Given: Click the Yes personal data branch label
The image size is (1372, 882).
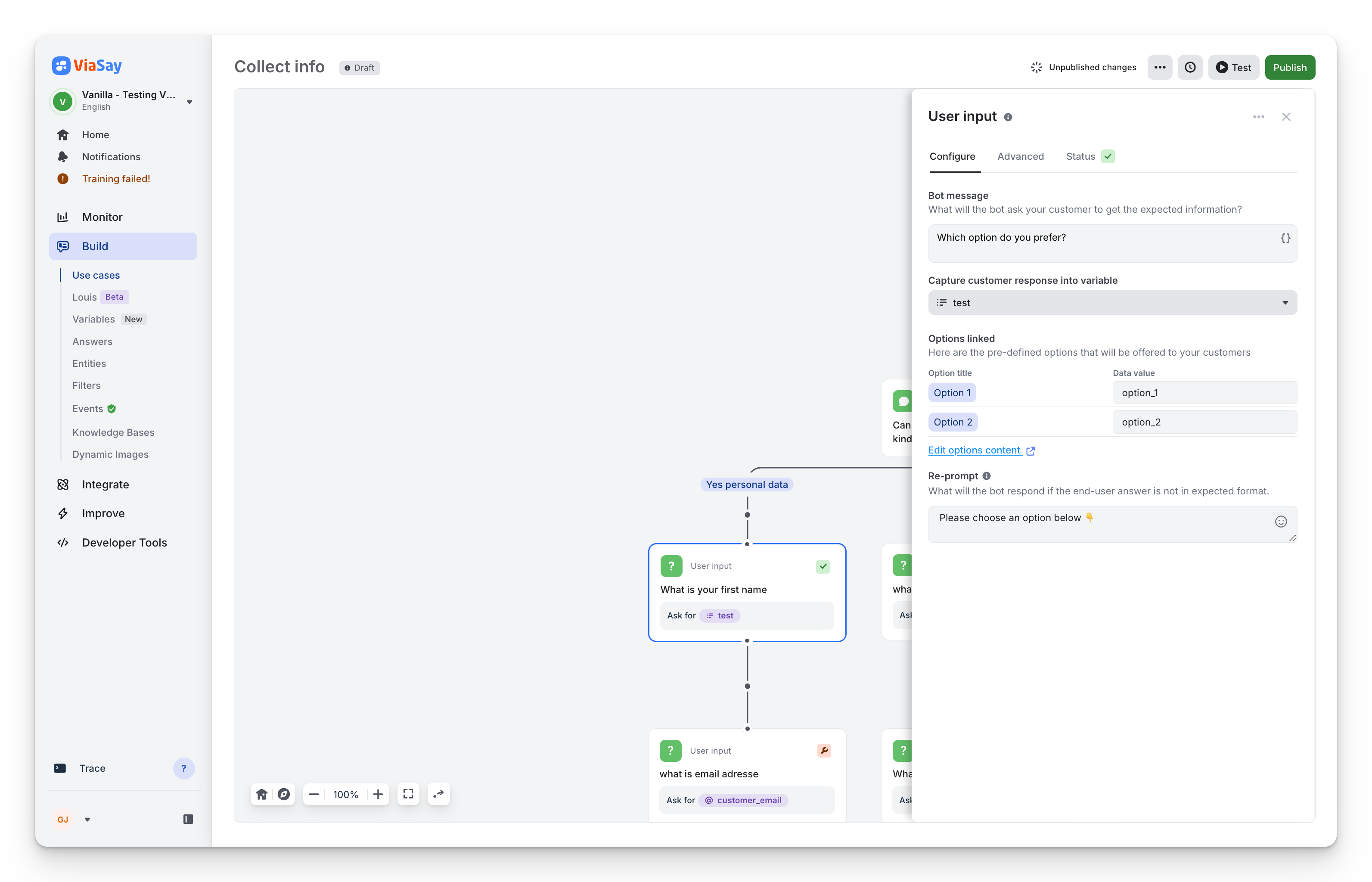Looking at the screenshot, I should pyautogui.click(x=747, y=484).
